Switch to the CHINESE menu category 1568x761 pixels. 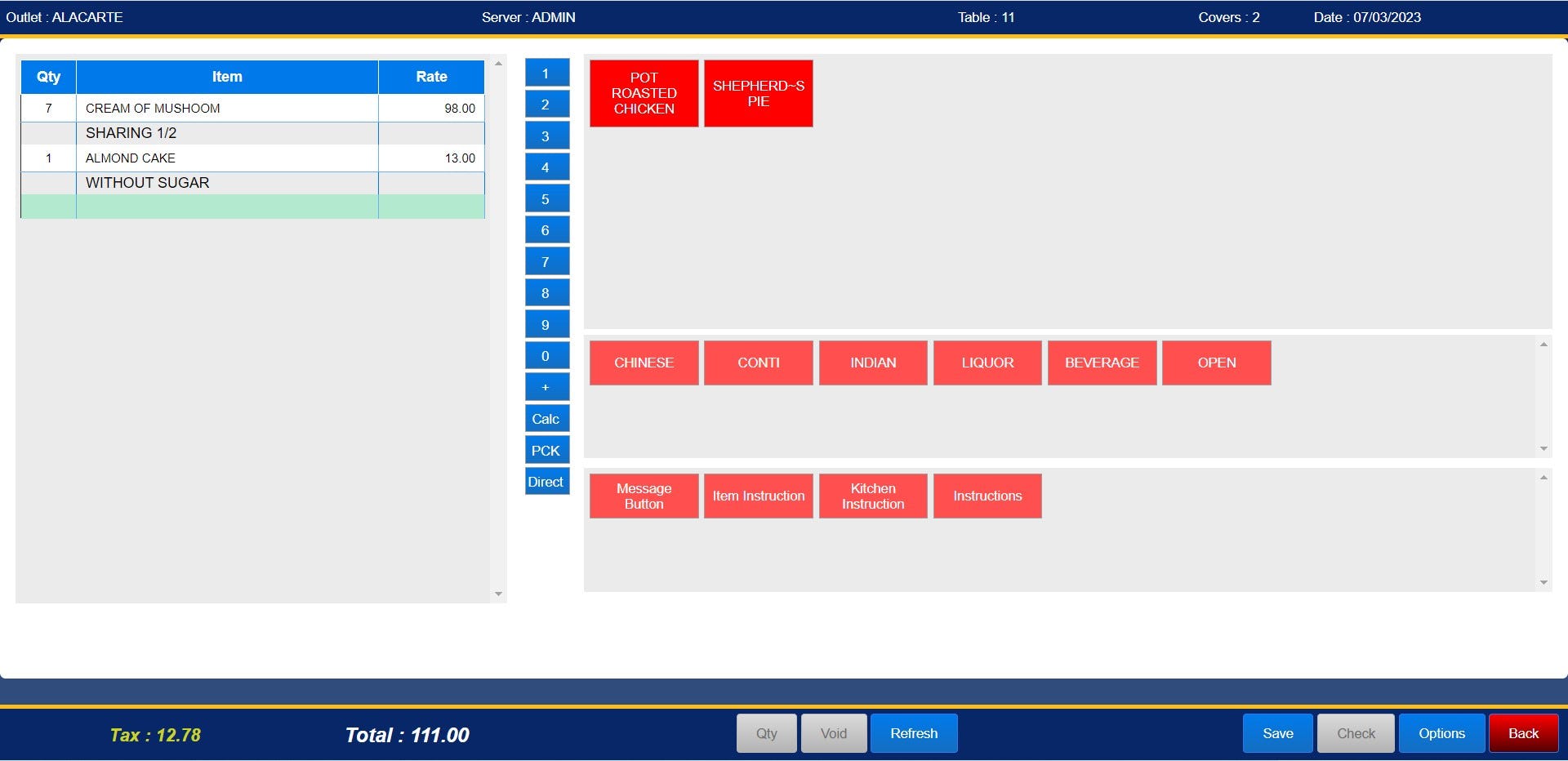(x=644, y=362)
